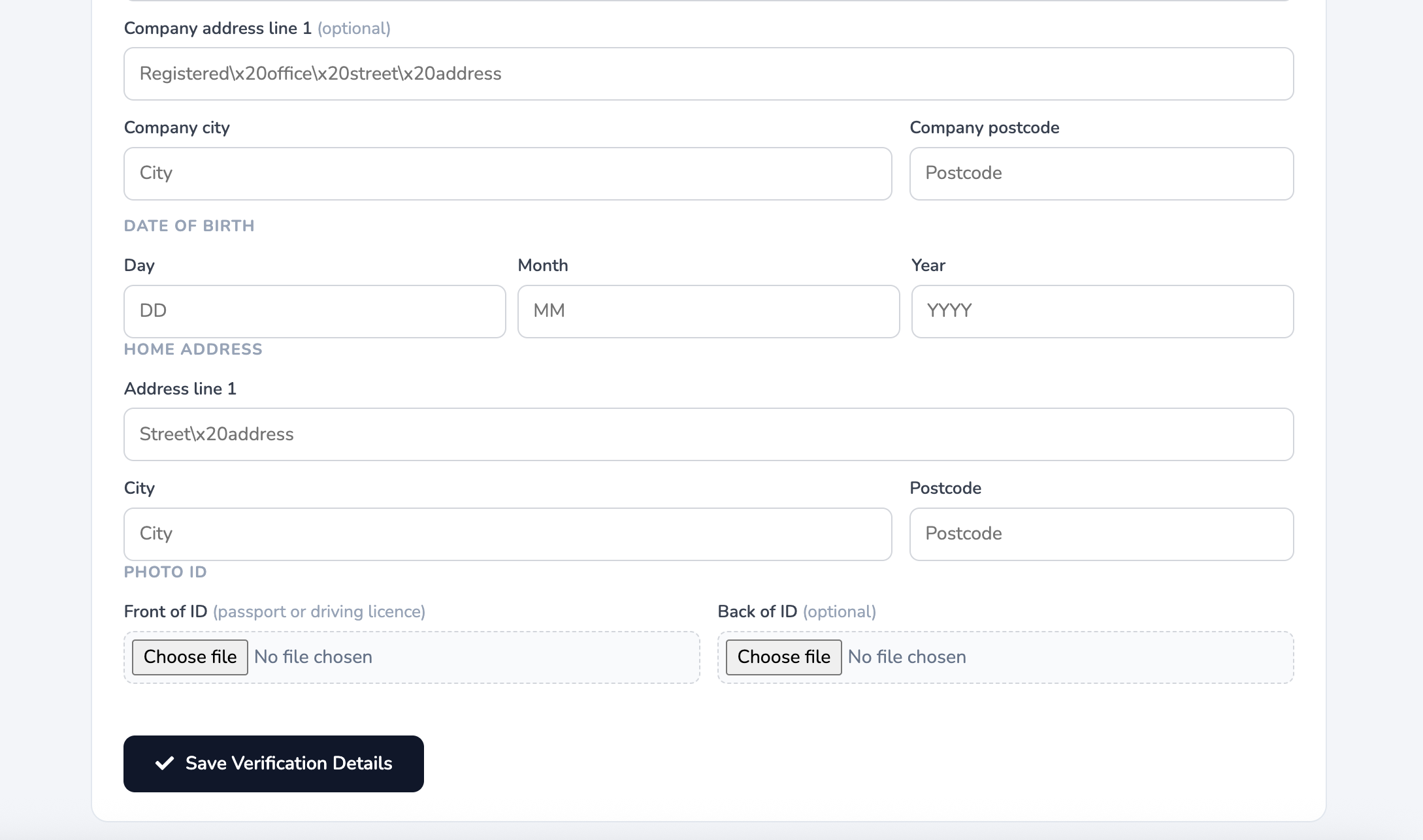Click the Year field label
Screen dimensions: 1423x840
coord(928,265)
